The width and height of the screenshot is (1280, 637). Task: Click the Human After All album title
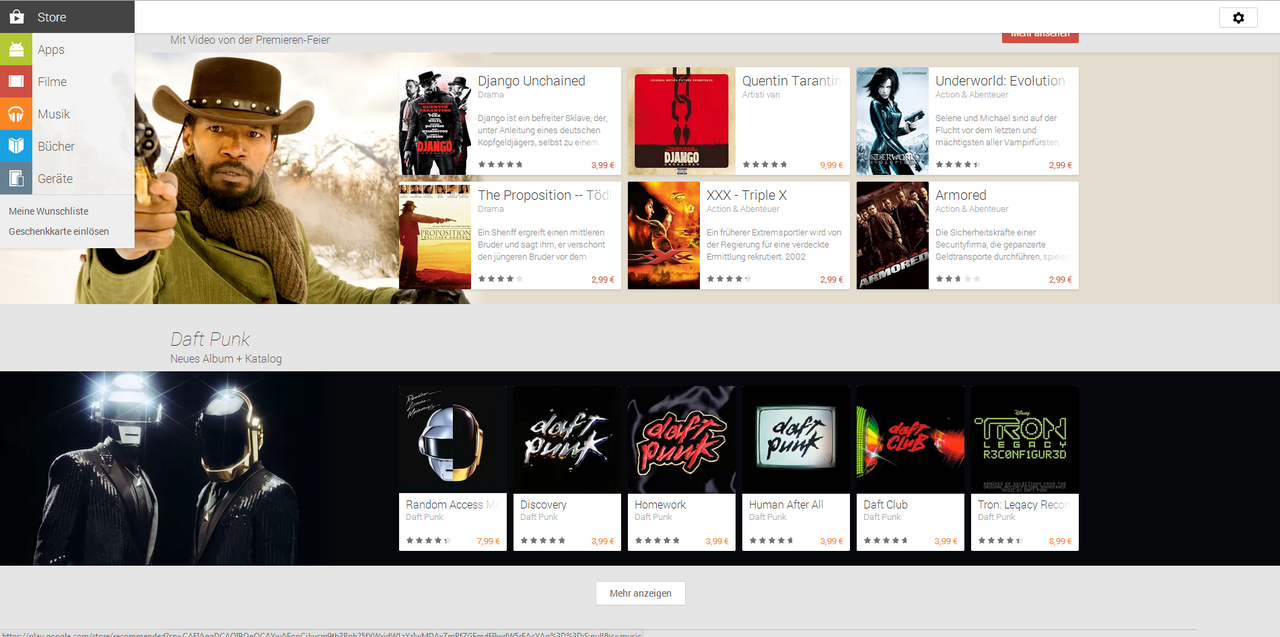point(786,505)
